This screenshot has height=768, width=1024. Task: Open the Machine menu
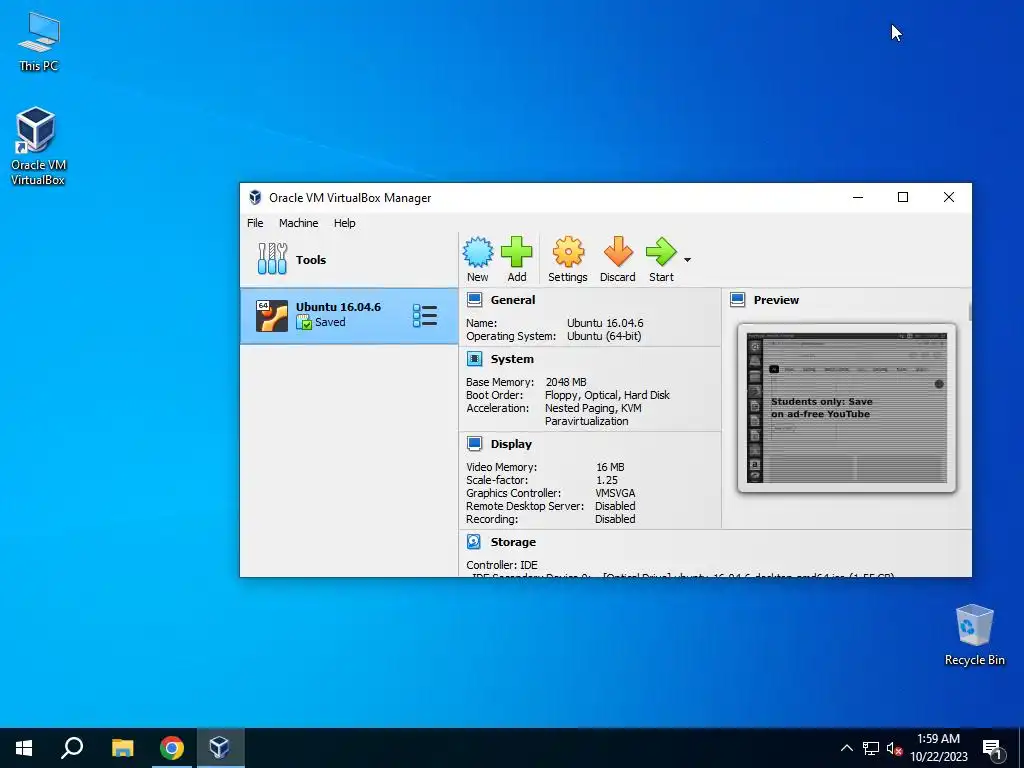coord(298,223)
